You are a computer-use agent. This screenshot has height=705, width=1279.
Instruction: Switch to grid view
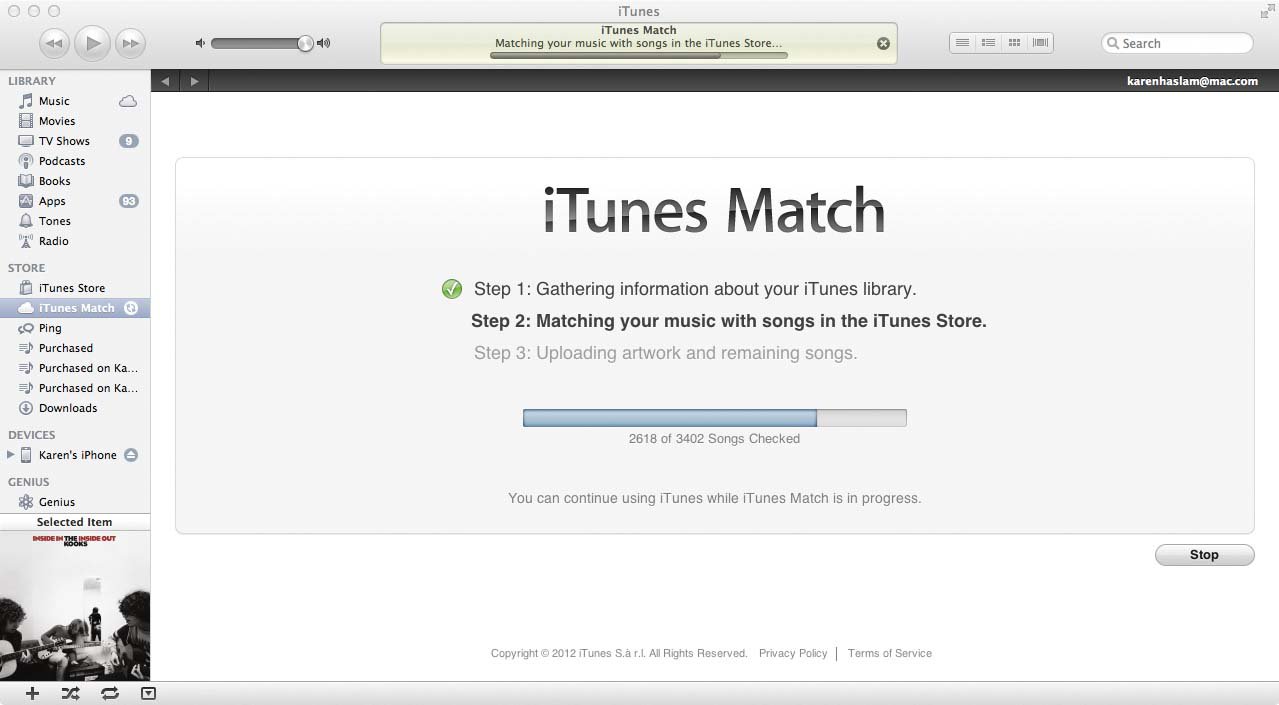[1014, 43]
